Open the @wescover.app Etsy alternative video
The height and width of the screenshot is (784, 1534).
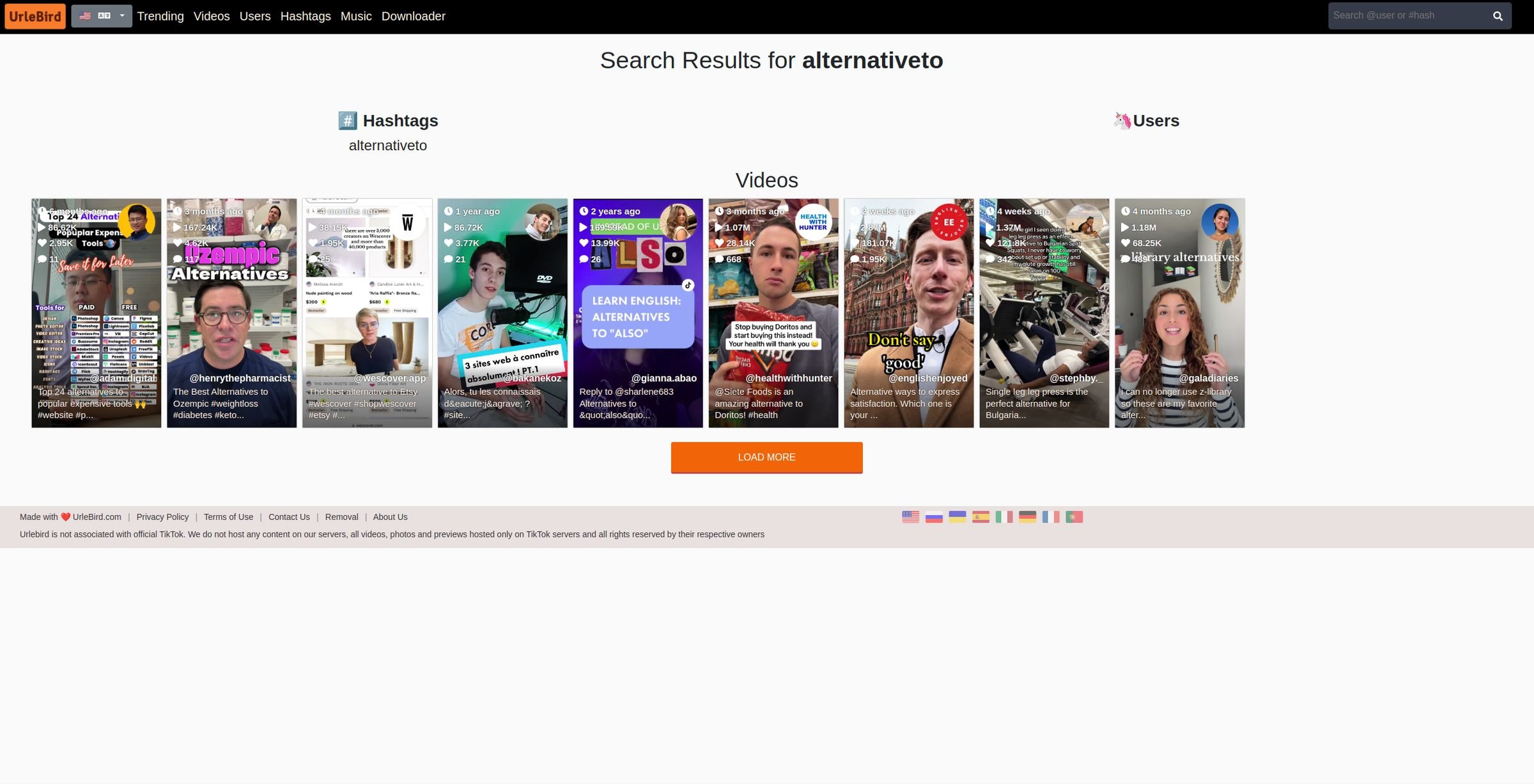[x=368, y=312]
